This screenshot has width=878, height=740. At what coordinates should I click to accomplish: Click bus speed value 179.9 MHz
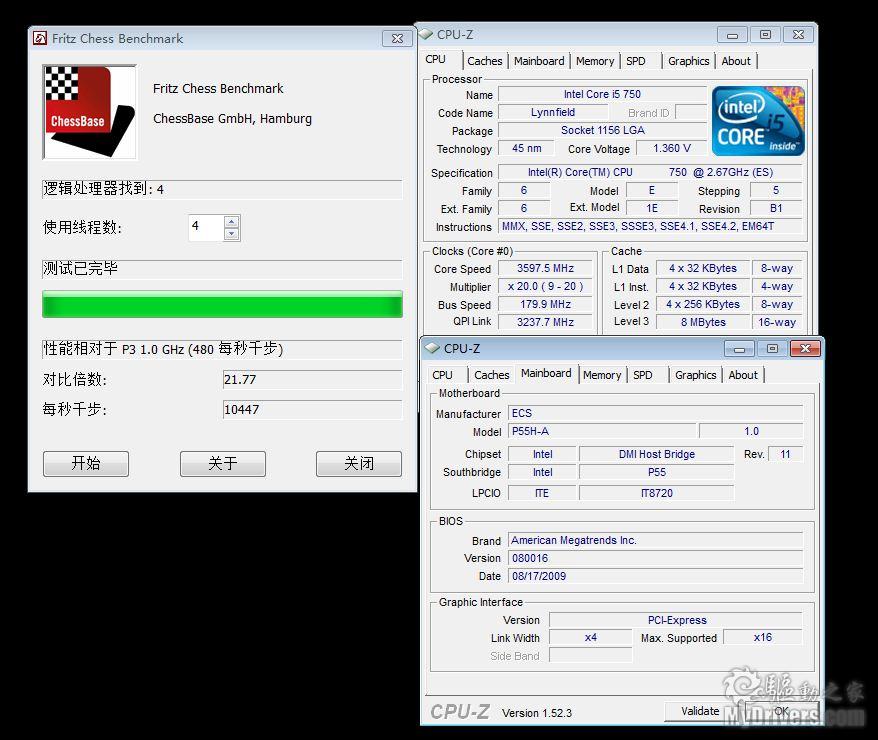545,304
